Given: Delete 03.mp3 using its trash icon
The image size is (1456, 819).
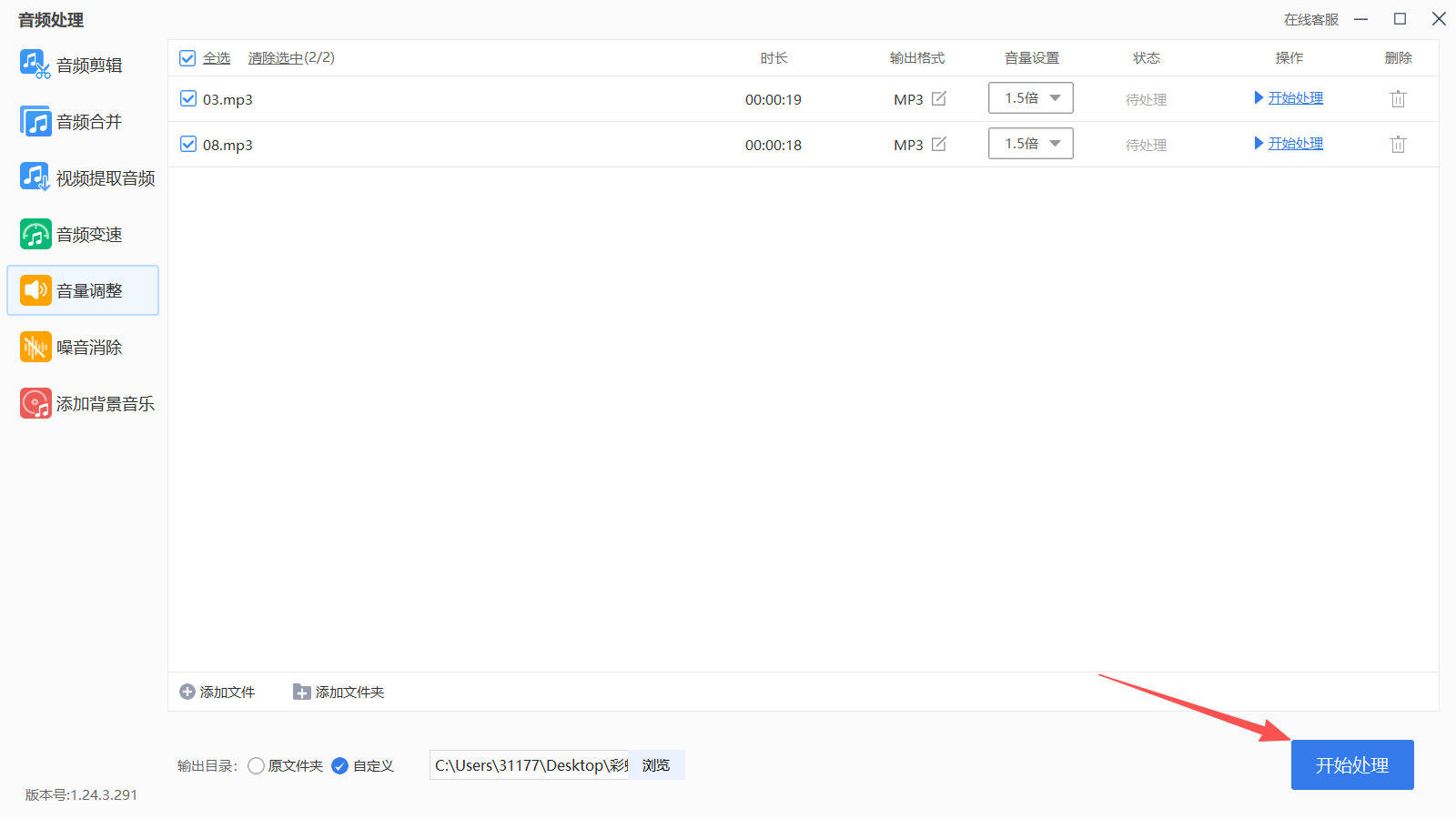Looking at the screenshot, I should [1398, 98].
